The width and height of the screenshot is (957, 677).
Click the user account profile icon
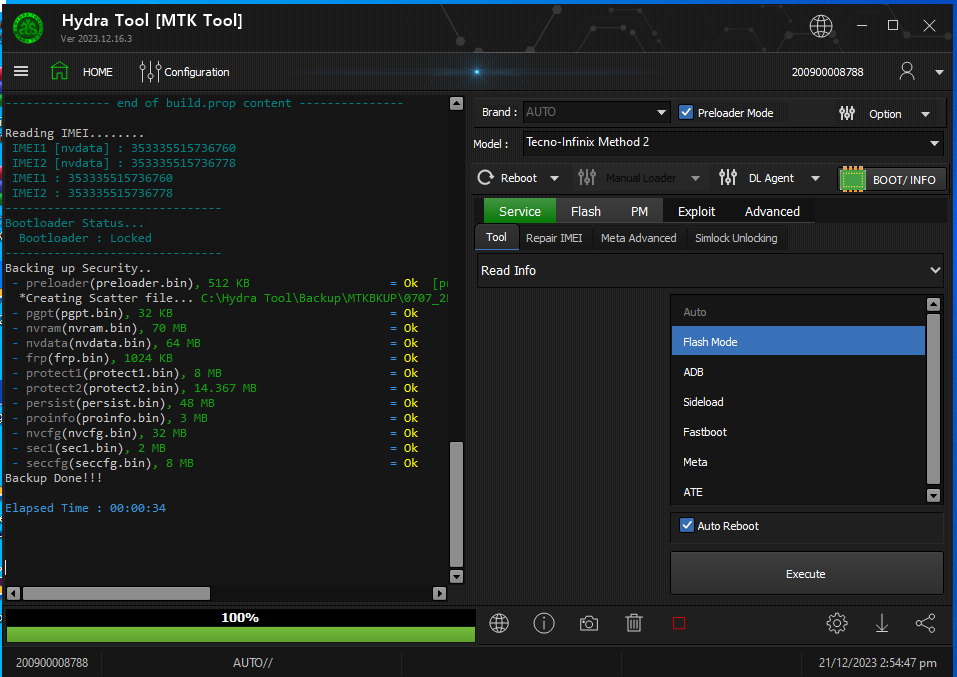click(x=907, y=71)
